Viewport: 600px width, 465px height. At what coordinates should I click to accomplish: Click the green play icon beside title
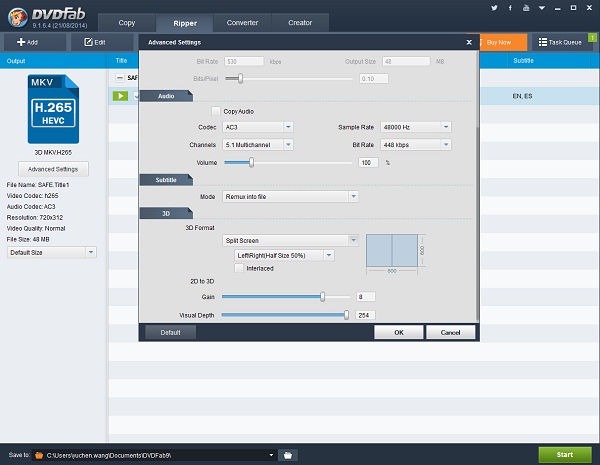119,96
